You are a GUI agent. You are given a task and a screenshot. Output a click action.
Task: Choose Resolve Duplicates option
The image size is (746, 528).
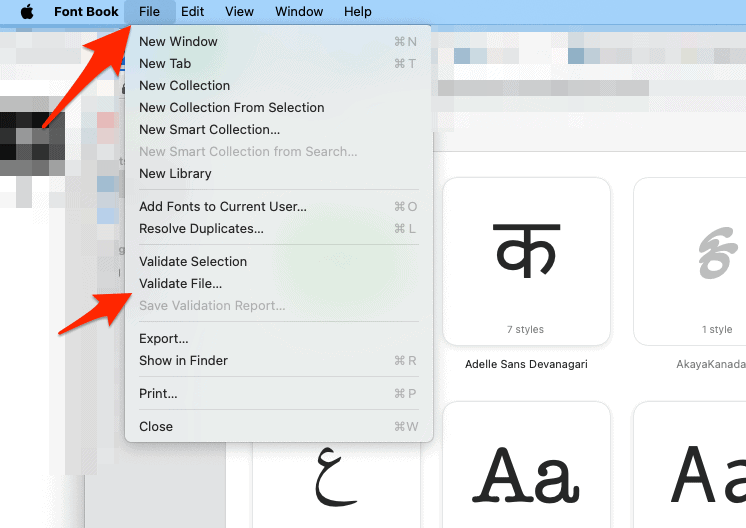[x=201, y=229]
